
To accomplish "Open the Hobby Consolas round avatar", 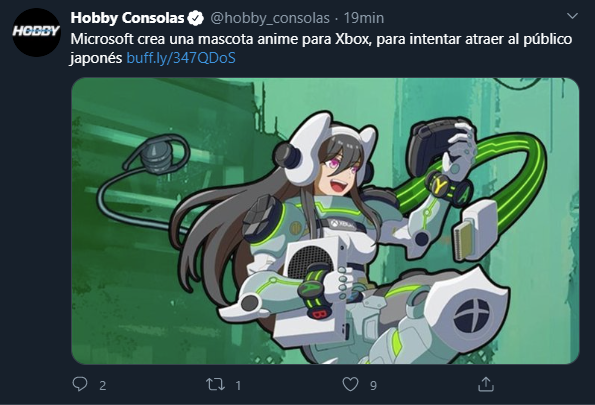I will tap(36, 33).
